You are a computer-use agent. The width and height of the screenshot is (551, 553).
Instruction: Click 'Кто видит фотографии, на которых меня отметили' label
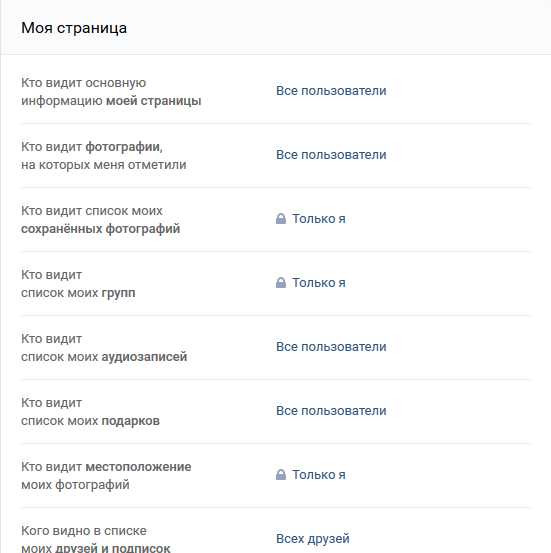[104, 156]
